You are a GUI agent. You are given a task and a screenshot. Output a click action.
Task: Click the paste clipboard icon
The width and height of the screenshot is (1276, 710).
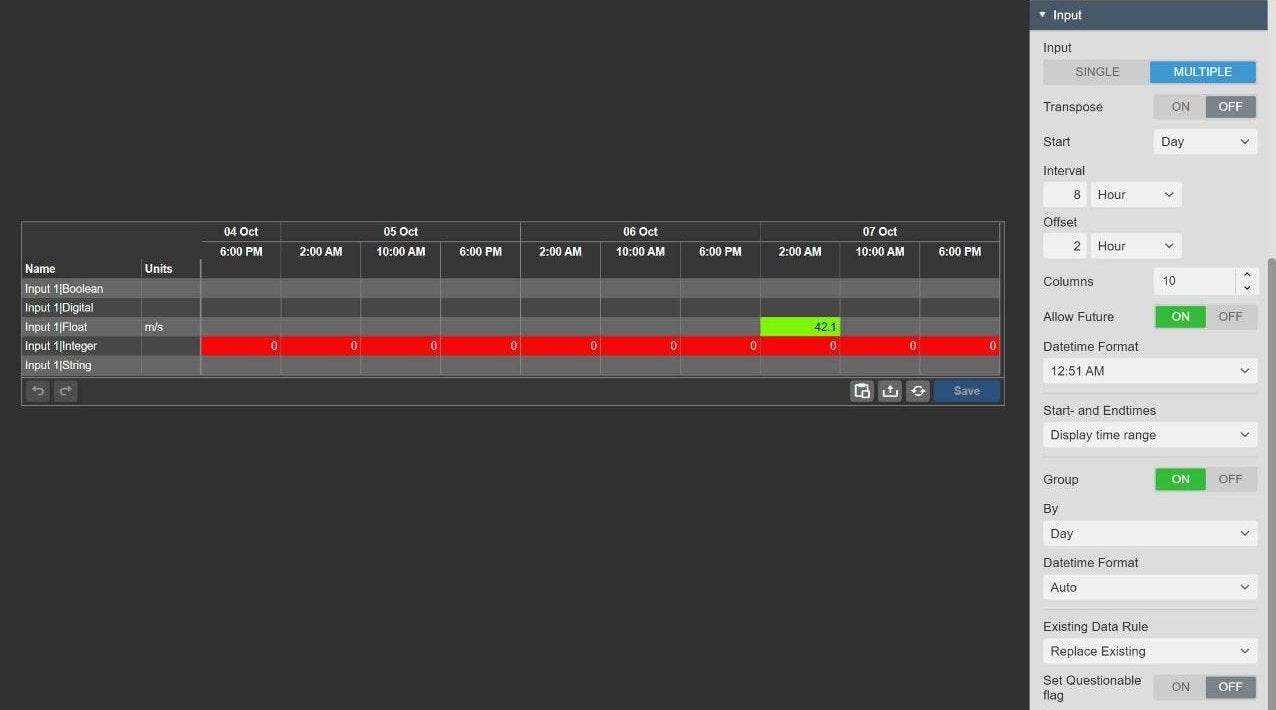[862, 391]
